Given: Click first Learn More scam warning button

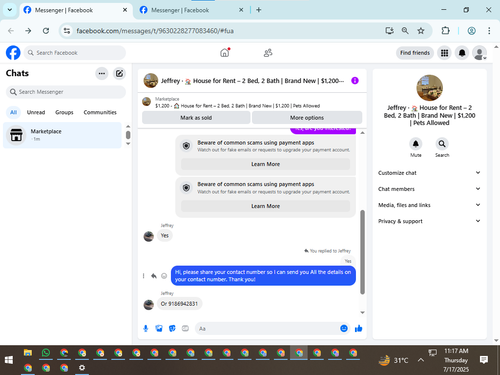Looking at the screenshot, I should [265, 164].
